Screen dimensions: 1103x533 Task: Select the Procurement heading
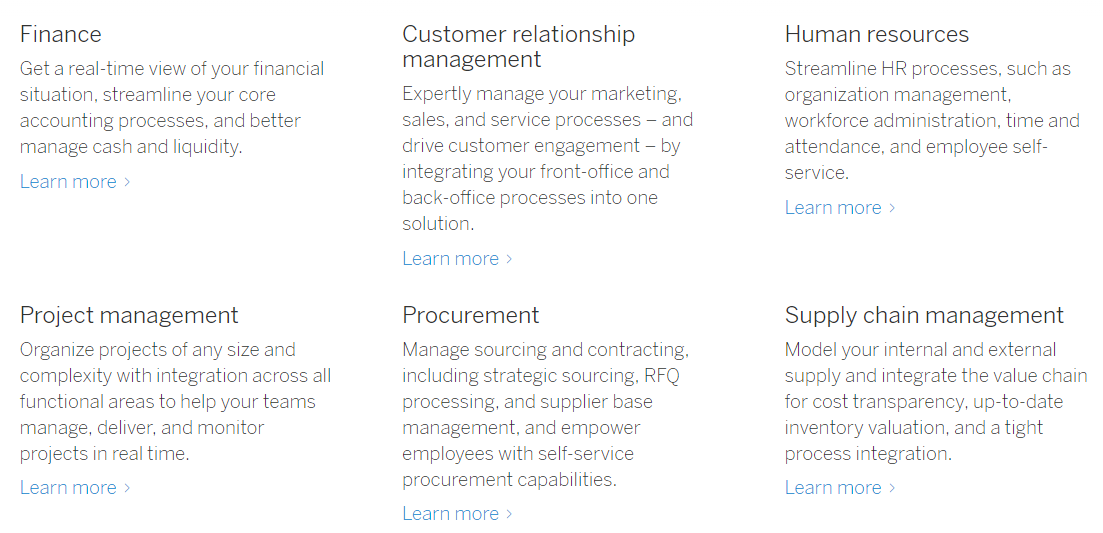pos(471,315)
